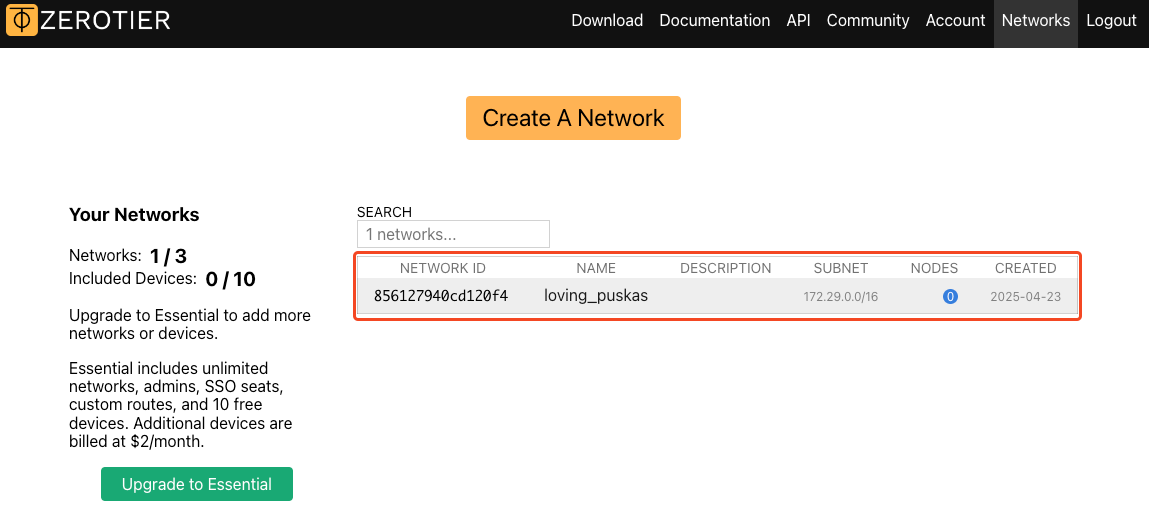This screenshot has width=1149, height=519.
Task: Click the NETWORK ID column header
Action: coord(443,268)
